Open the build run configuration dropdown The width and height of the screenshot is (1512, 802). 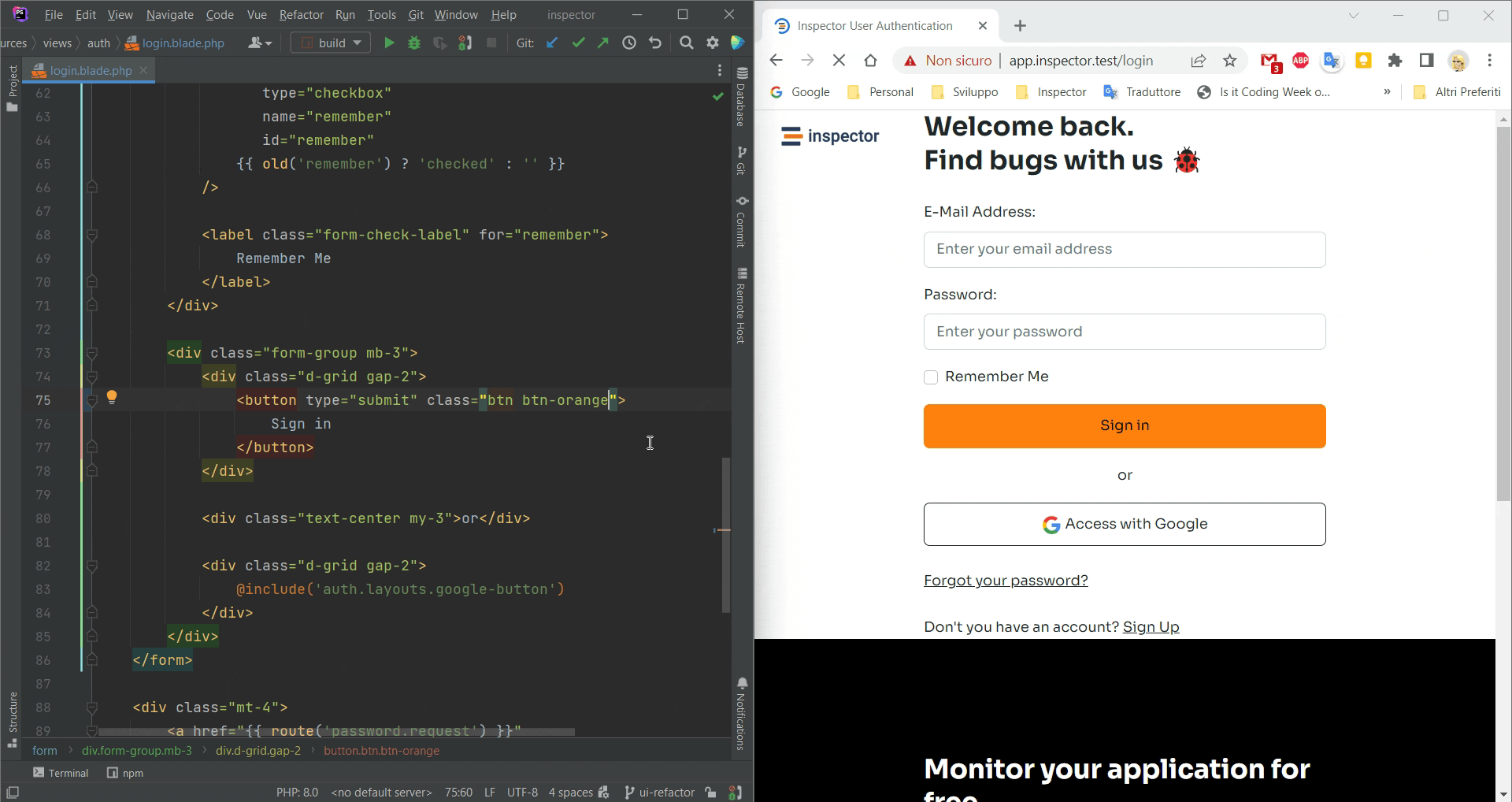(x=332, y=43)
